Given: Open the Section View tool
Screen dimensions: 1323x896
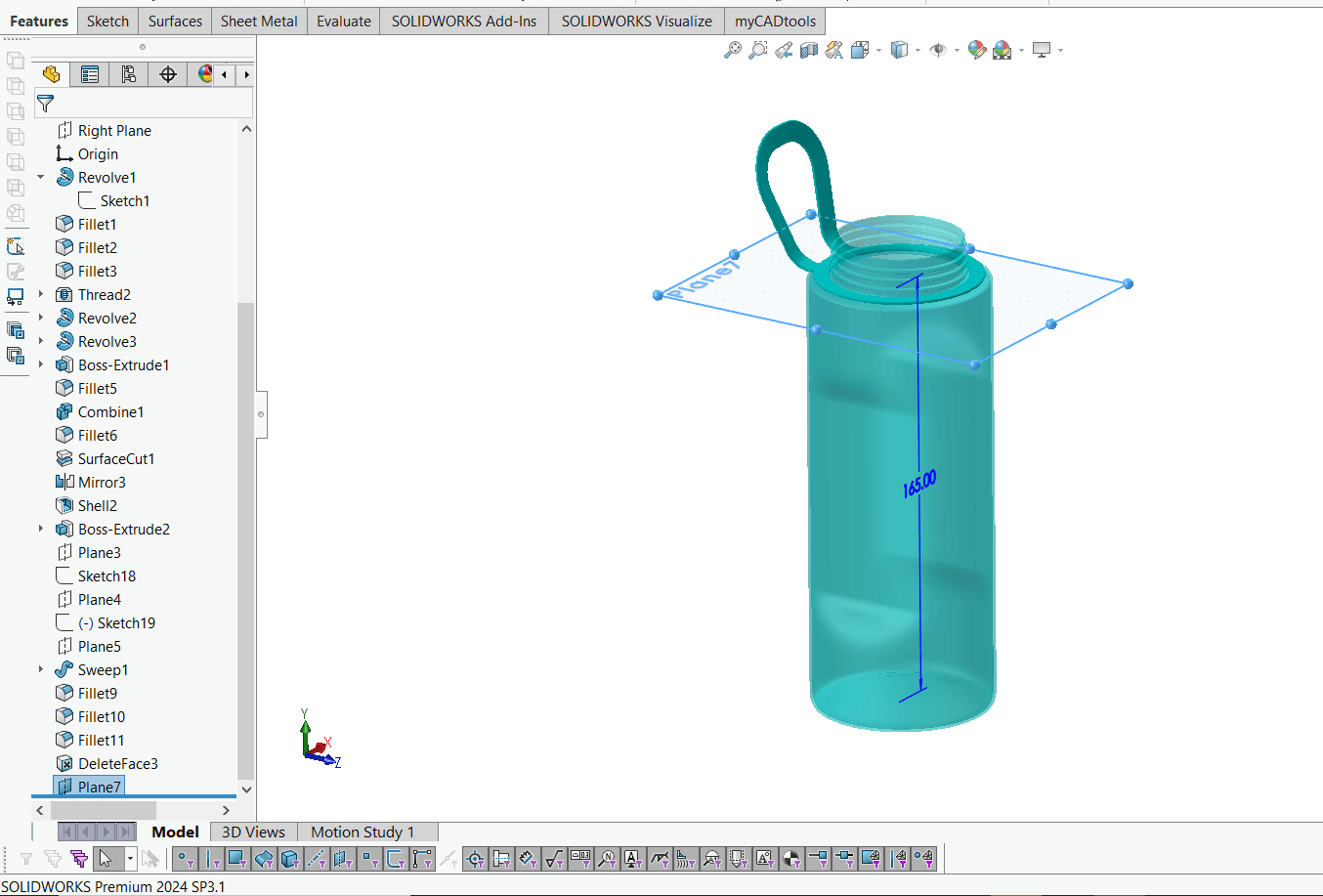Looking at the screenshot, I should tap(808, 50).
